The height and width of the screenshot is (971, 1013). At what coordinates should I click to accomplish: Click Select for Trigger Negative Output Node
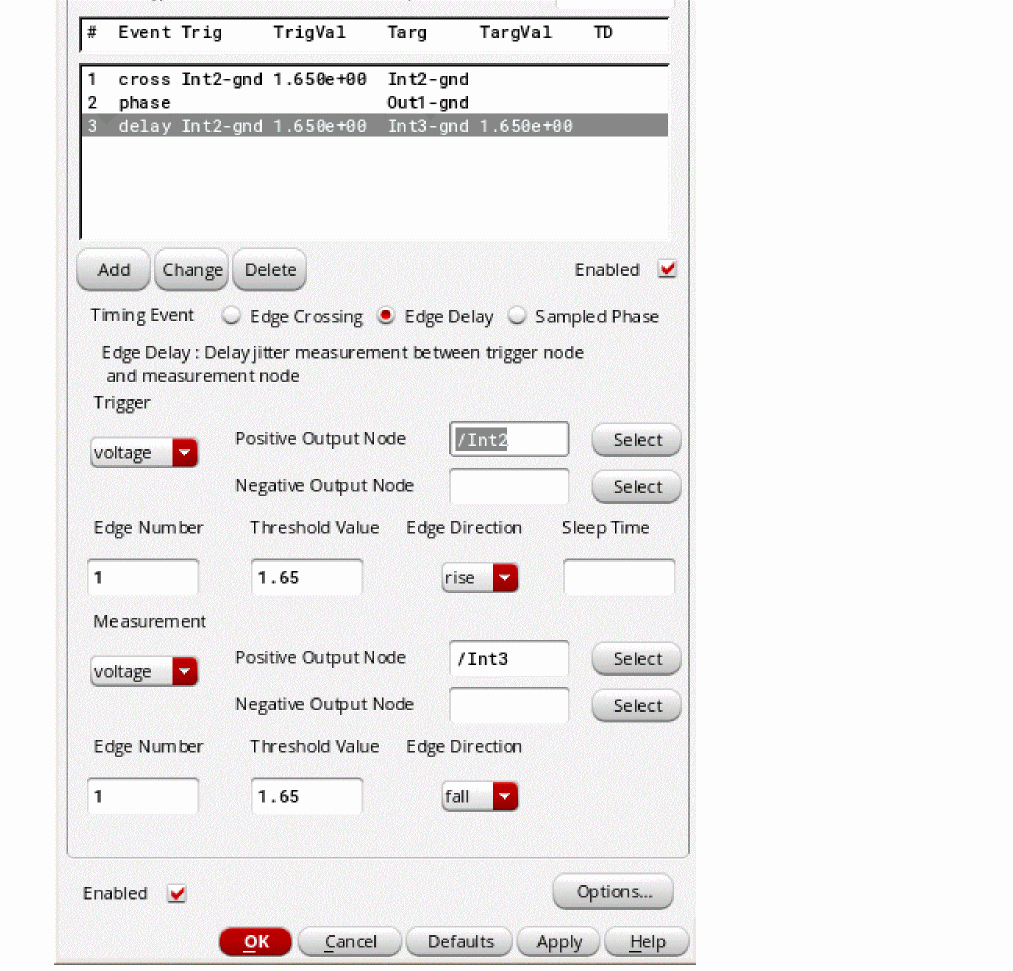click(x=637, y=486)
